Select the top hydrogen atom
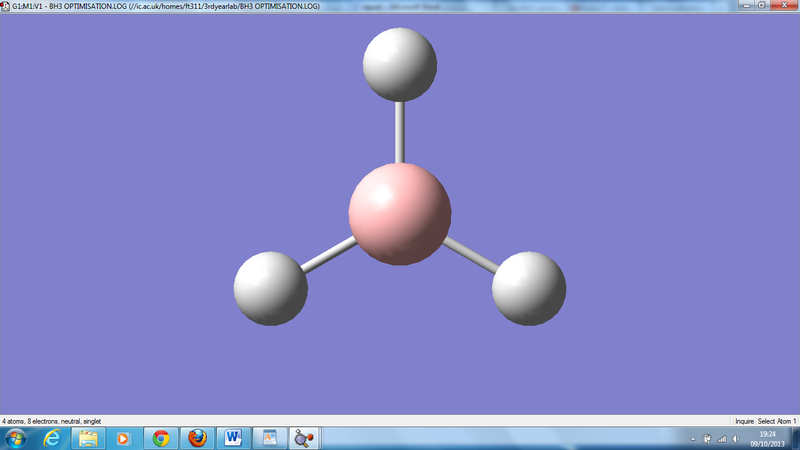Image resolution: width=800 pixels, height=450 pixels. point(399,65)
